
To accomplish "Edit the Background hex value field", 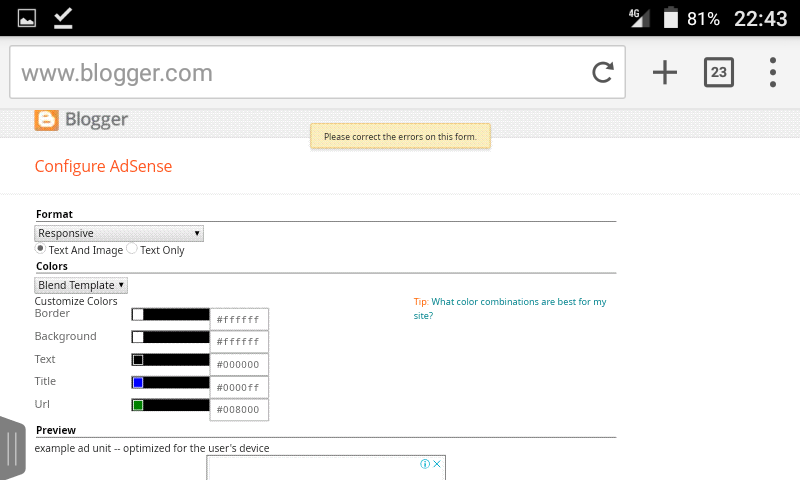I will [239, 342].
